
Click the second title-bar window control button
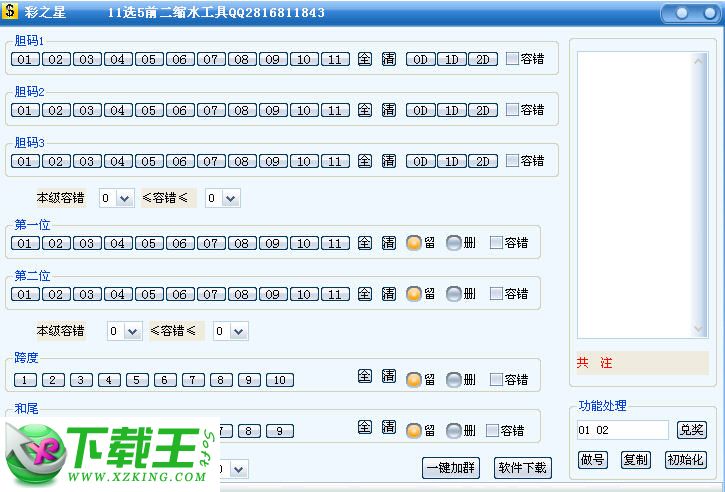[x=710, y=13]
